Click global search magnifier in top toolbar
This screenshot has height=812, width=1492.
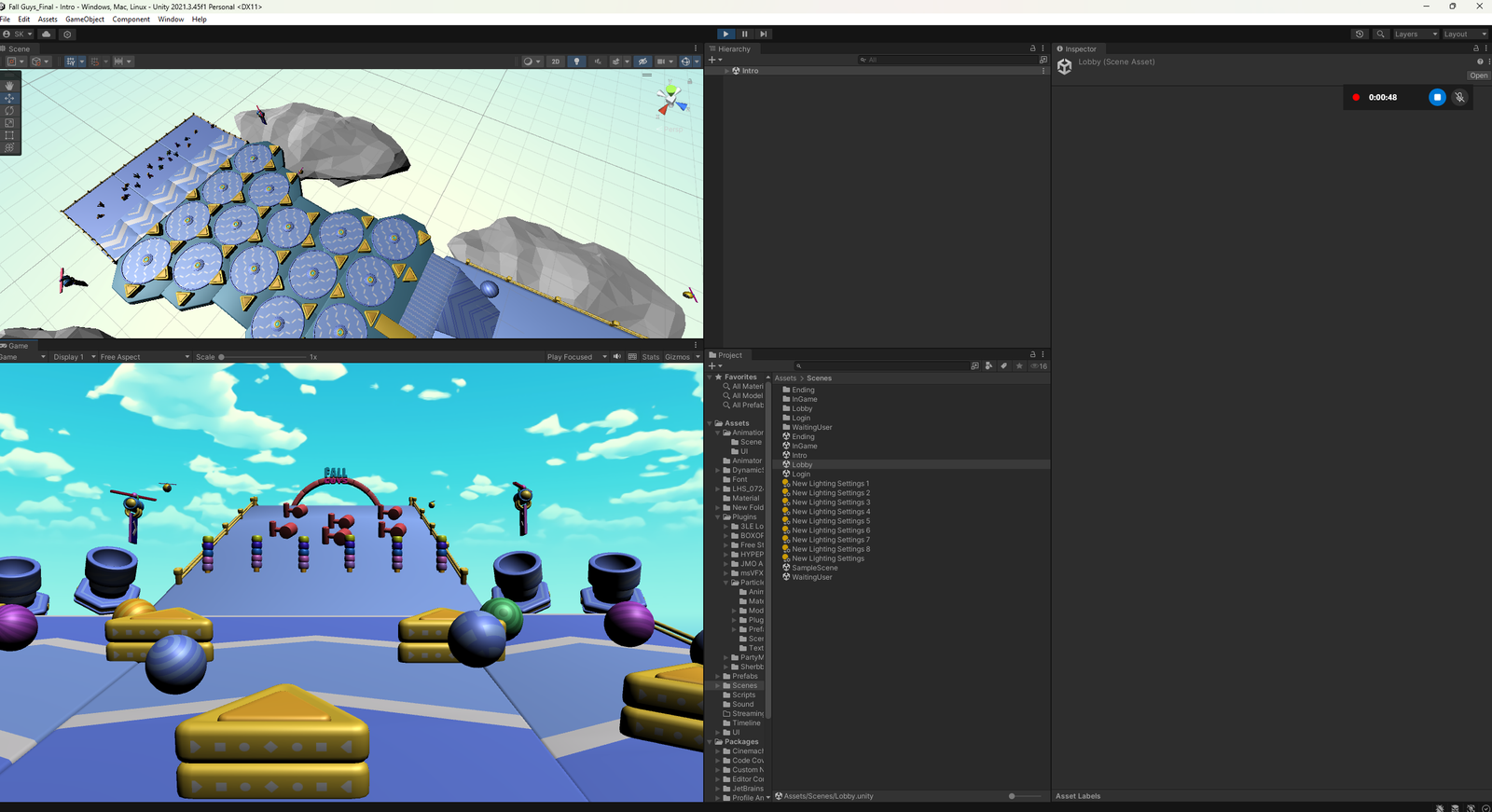click(1381, 34)
